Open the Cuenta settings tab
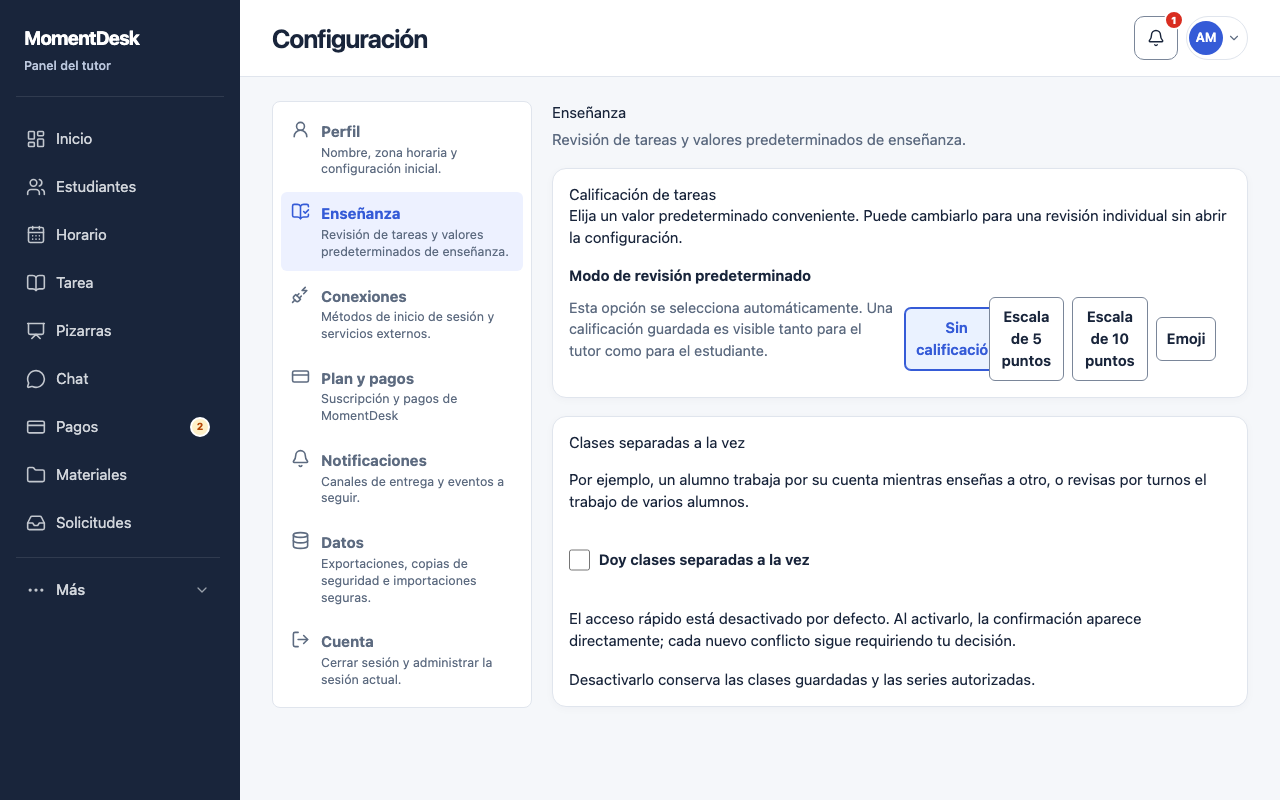 tap(402, 660)
